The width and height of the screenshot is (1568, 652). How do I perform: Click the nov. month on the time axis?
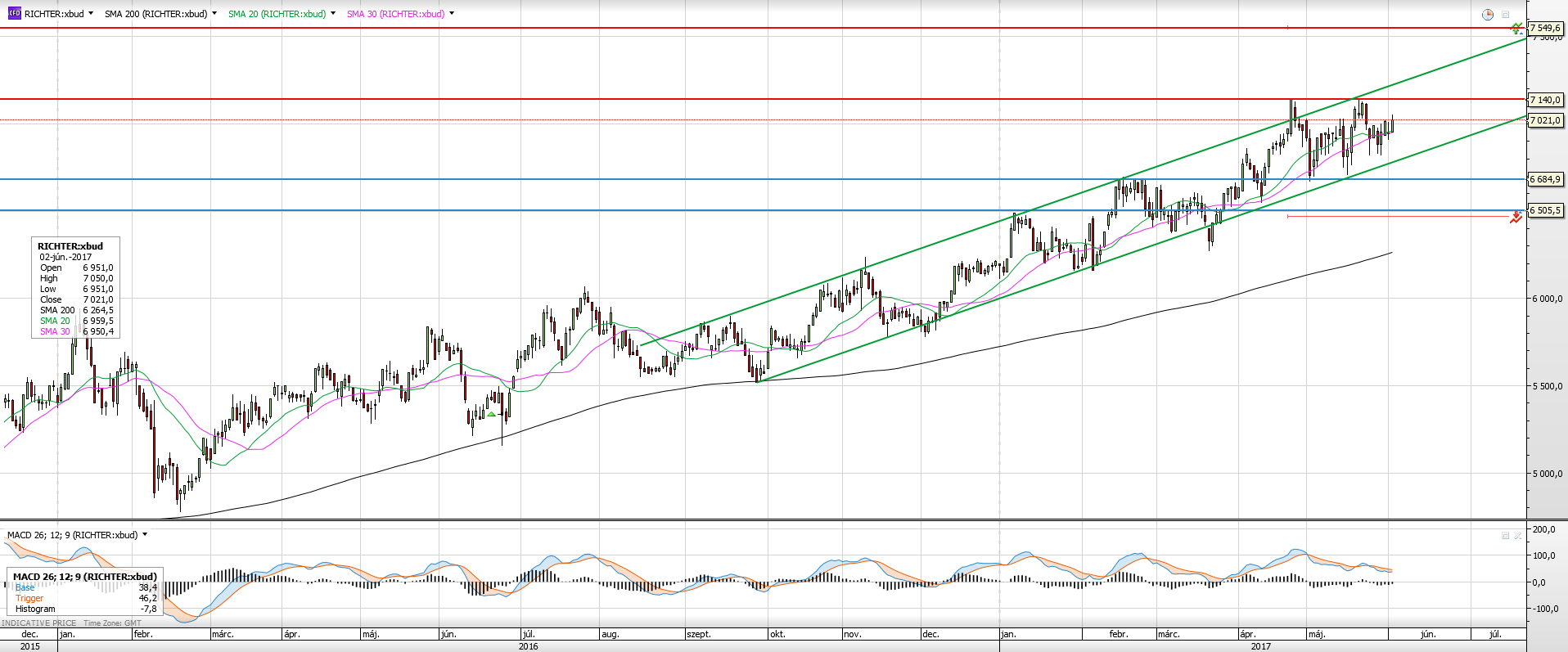[x=853, y=634]
